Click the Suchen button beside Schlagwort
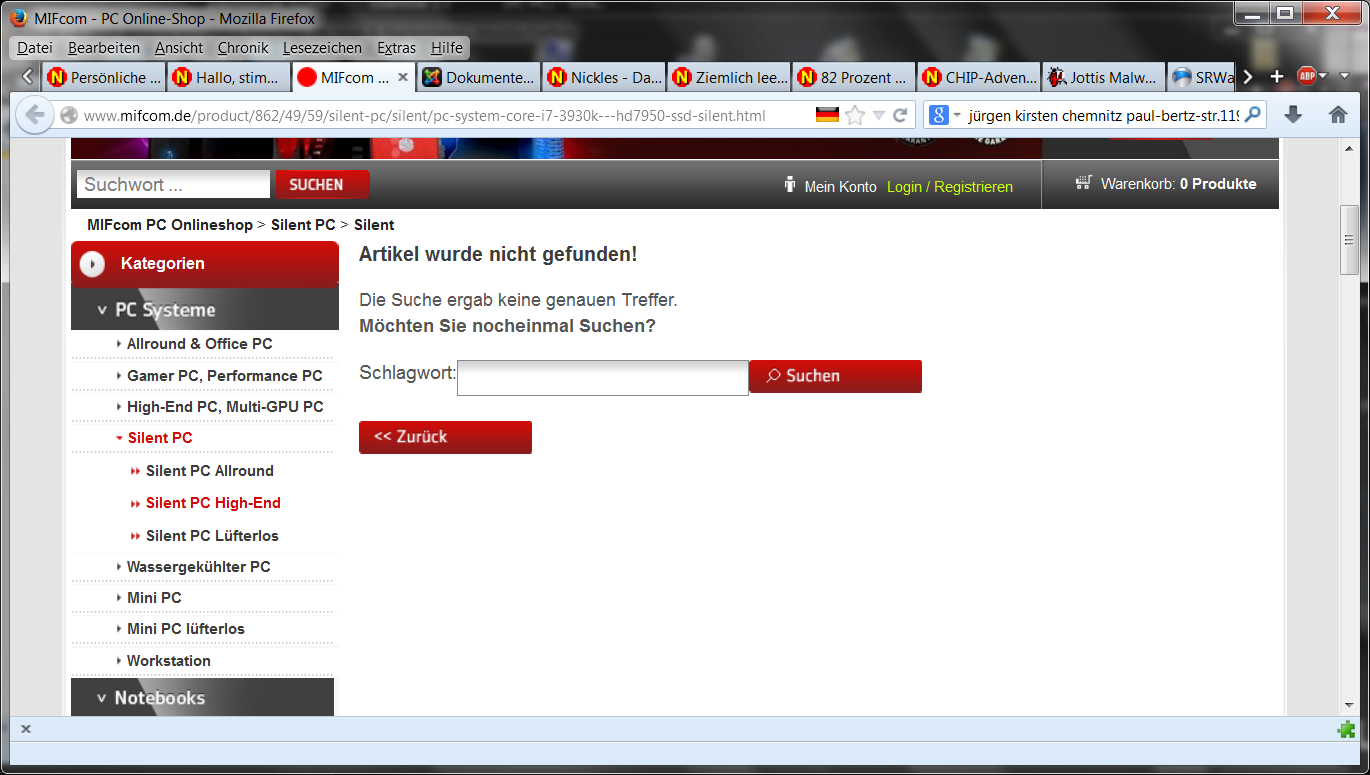This screenshot has height=775, width=1370. 835,376
